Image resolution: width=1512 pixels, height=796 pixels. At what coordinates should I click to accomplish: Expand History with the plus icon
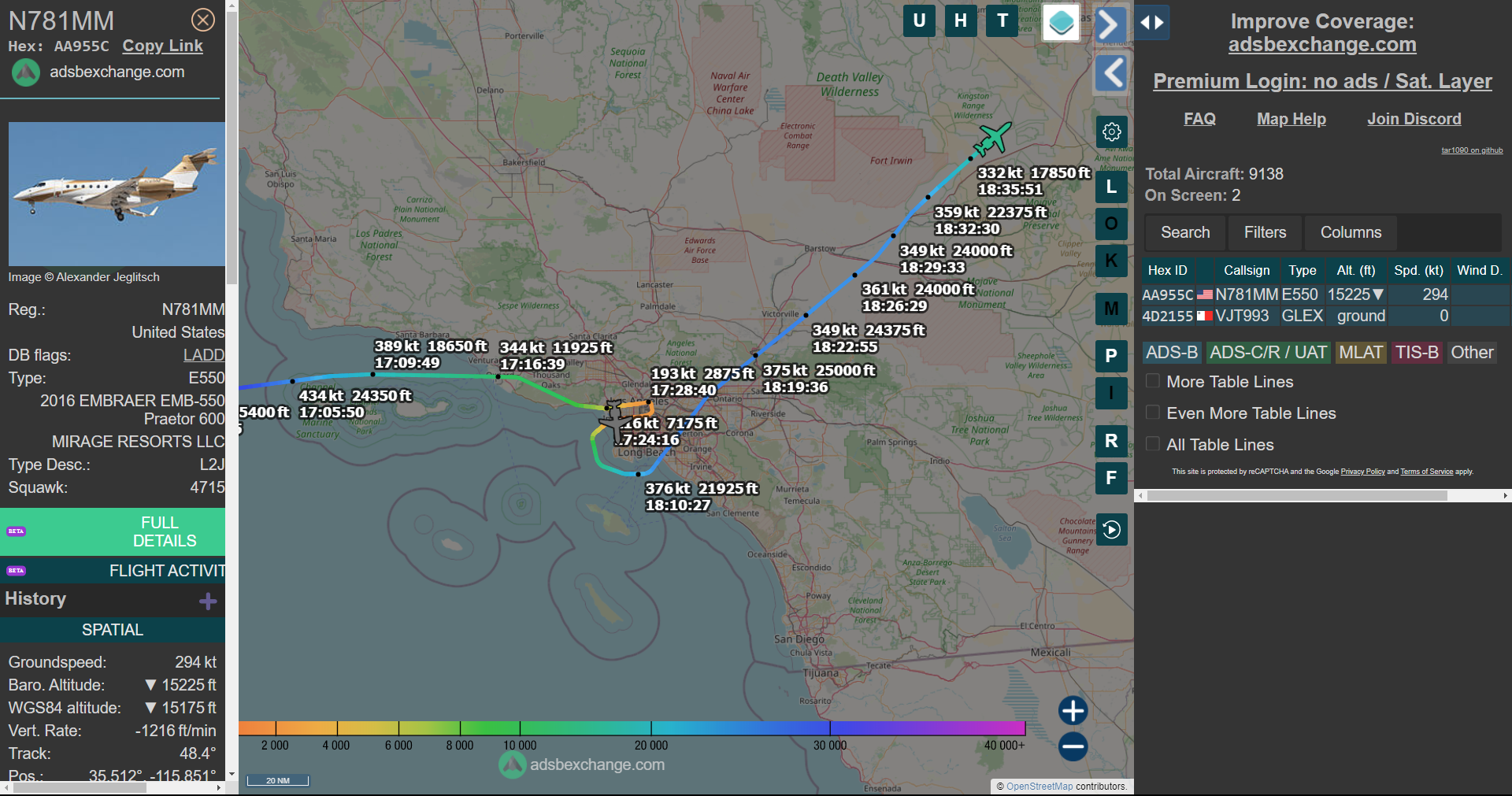(x=208, y=602)
